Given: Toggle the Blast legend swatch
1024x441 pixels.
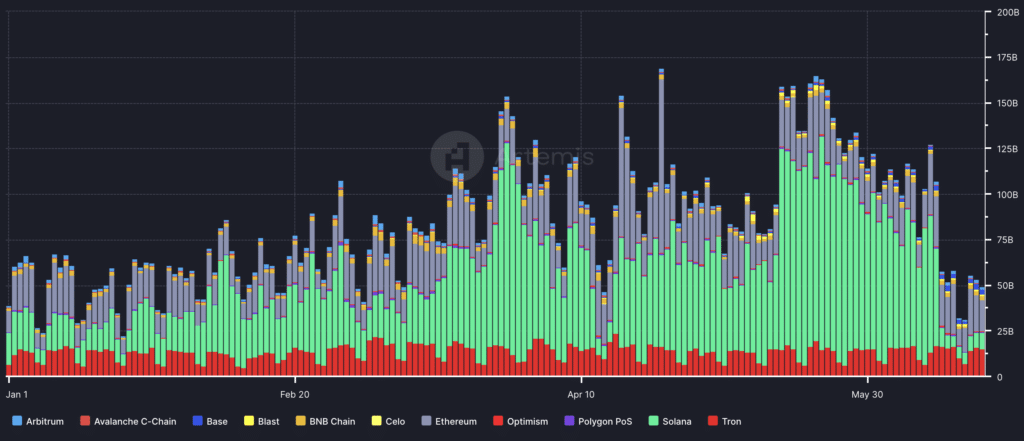Looking at the screenshot, I should pyautogui.click(x=249, y=421).
